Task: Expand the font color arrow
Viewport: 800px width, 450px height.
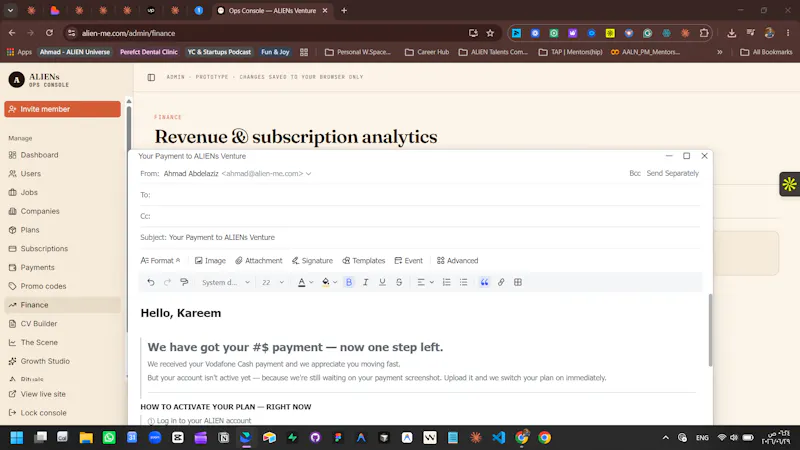Action: (x=311, y=282)
